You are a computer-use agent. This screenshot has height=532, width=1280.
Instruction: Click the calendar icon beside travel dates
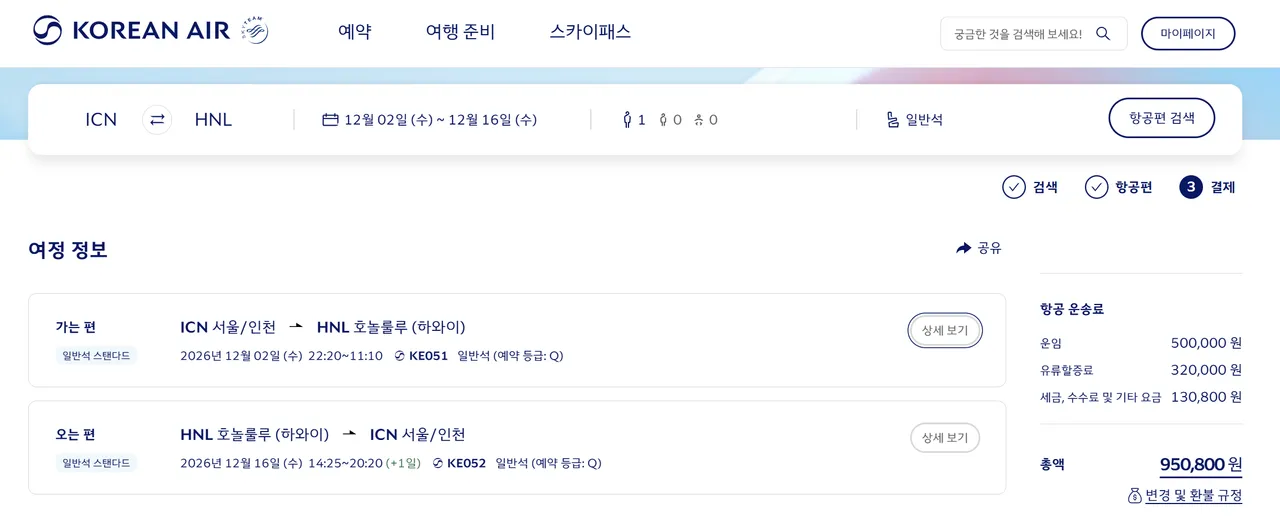[330, 120]
